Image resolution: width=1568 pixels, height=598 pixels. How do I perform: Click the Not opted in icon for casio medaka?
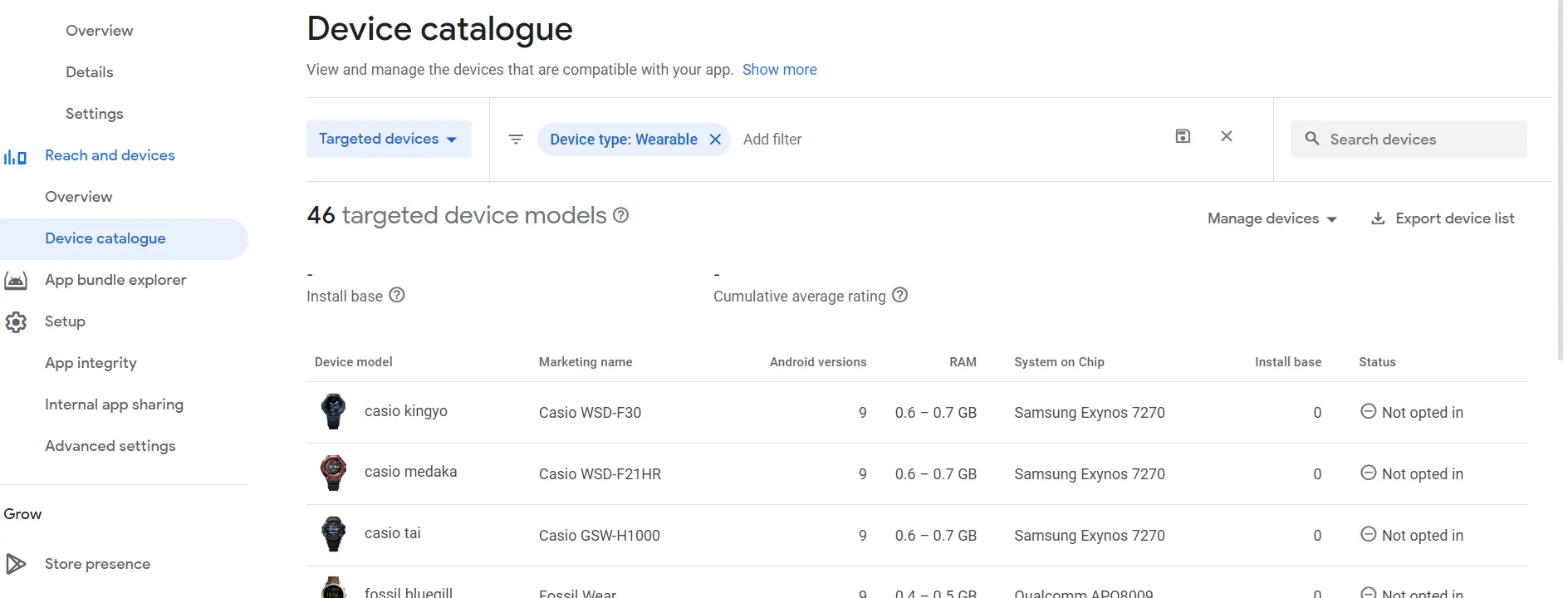(1369, 473)
